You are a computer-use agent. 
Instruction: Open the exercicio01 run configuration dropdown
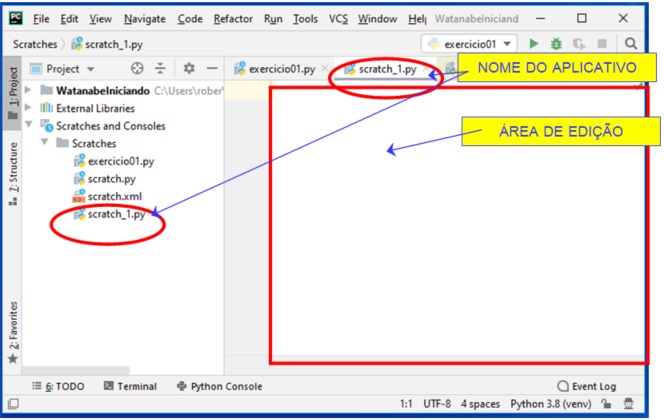(469, 44)
